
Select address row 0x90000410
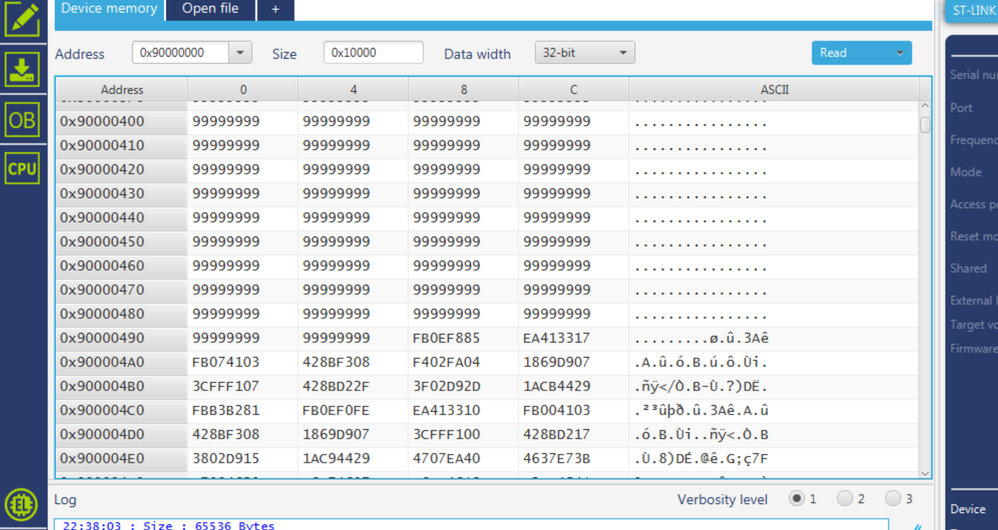122,146
